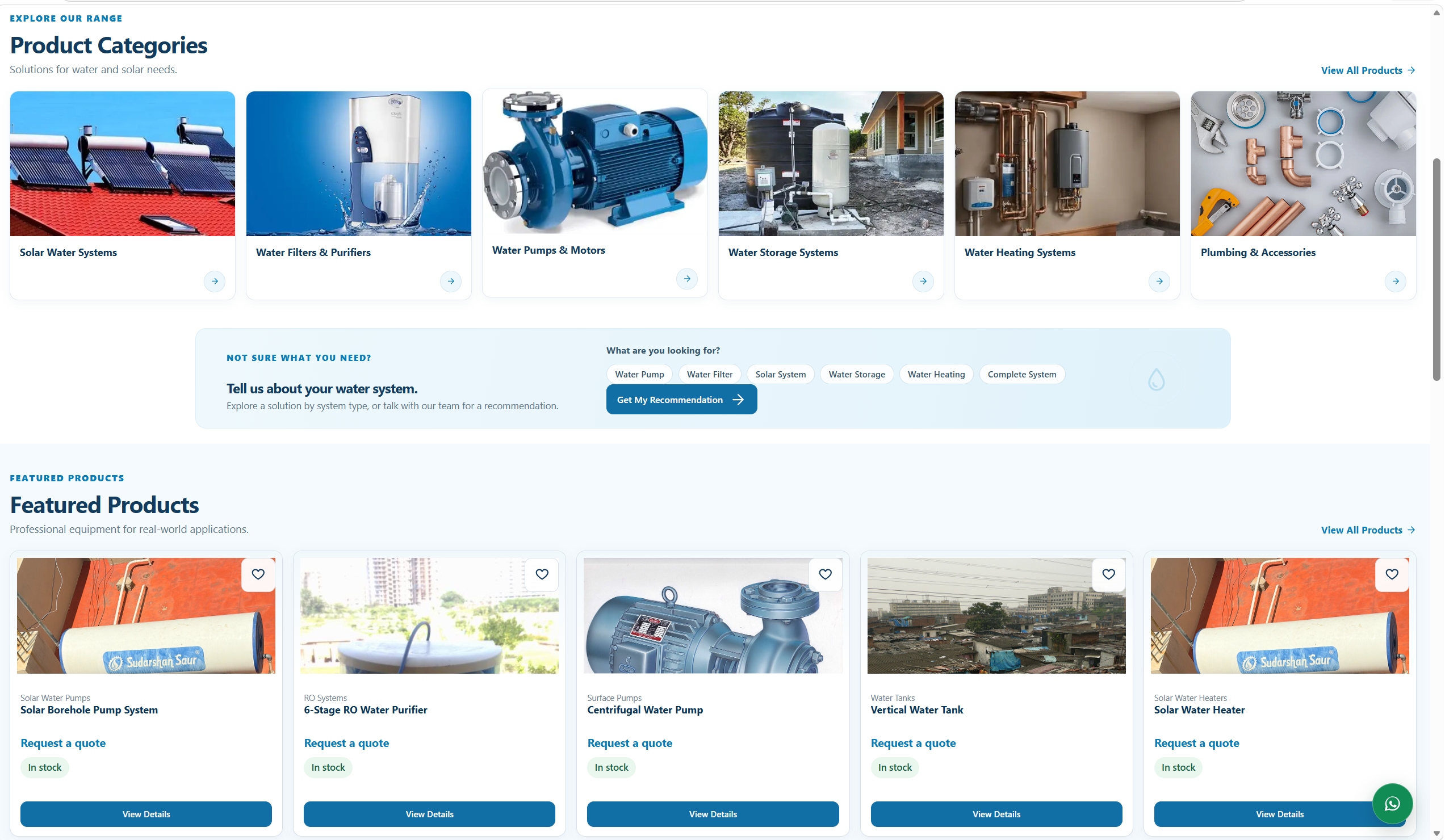Viewport: 1445px width, 840px height.
Task: Open View All Products link in Featured Products
Action: tap(1368, 530)
